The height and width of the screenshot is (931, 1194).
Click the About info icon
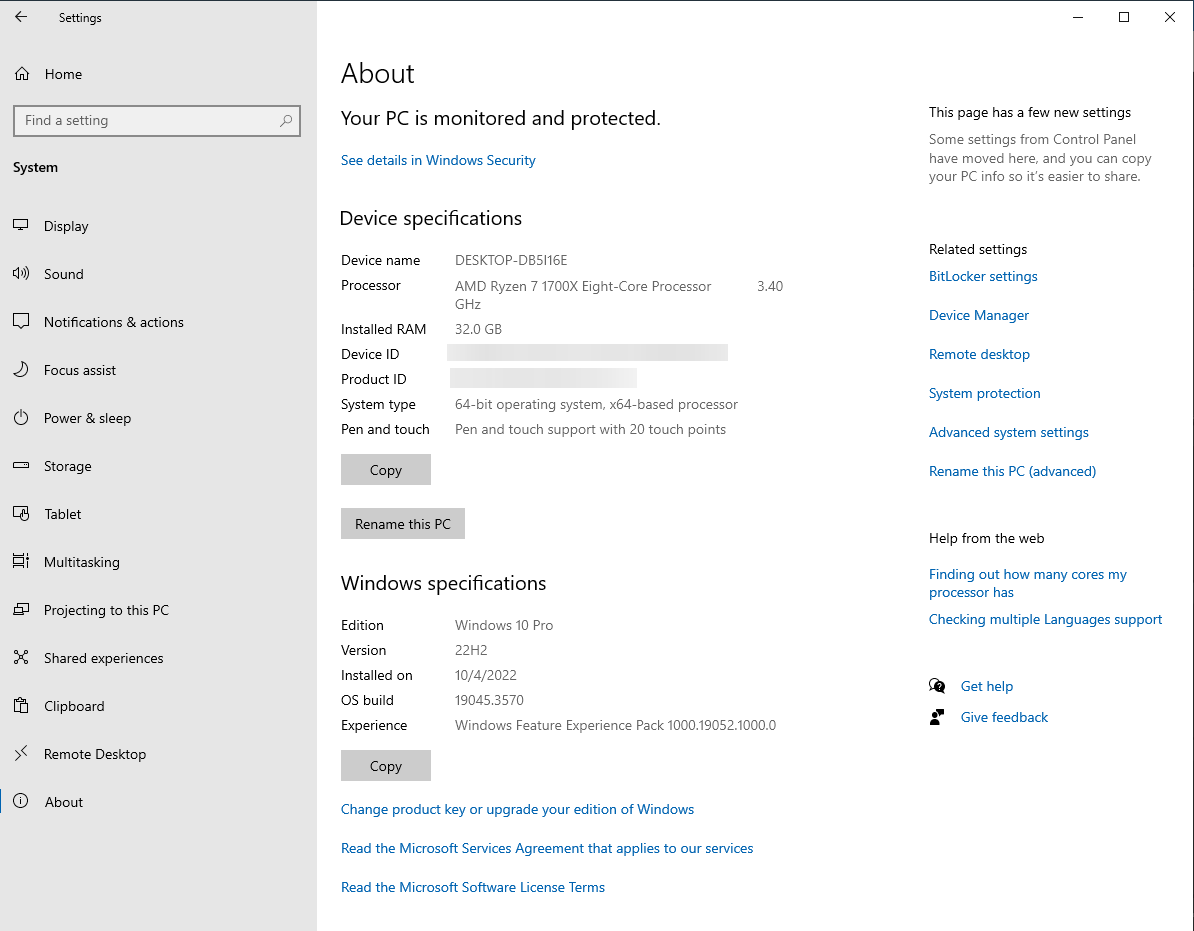coord(21,801)
